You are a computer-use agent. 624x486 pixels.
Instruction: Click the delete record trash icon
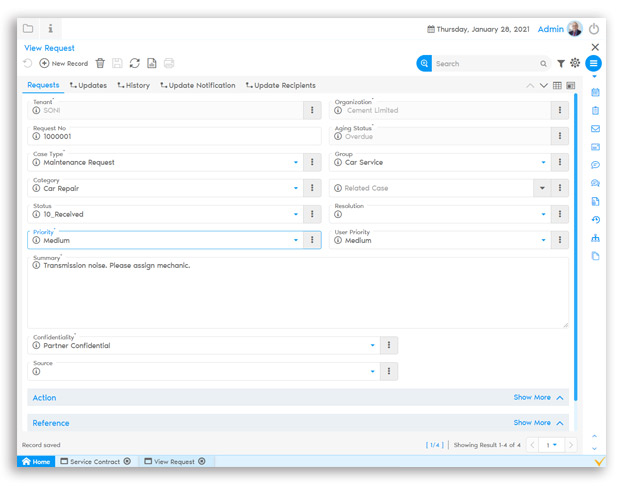pos(100,63)
